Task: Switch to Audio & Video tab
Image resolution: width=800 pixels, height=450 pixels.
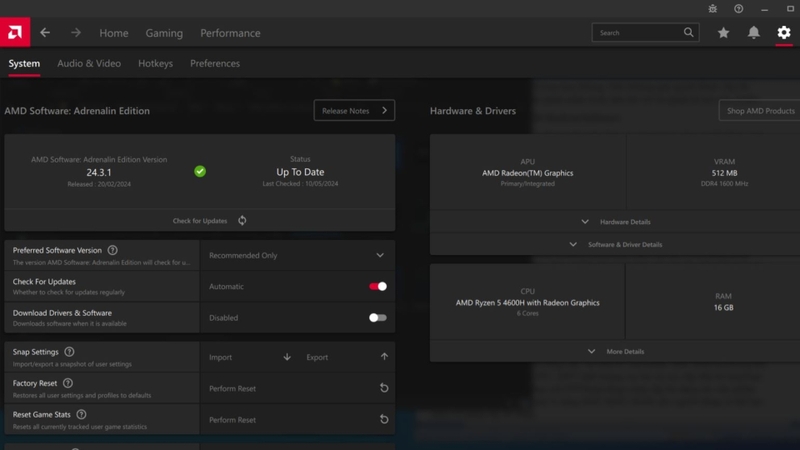Action: click(x=89, y=63)
